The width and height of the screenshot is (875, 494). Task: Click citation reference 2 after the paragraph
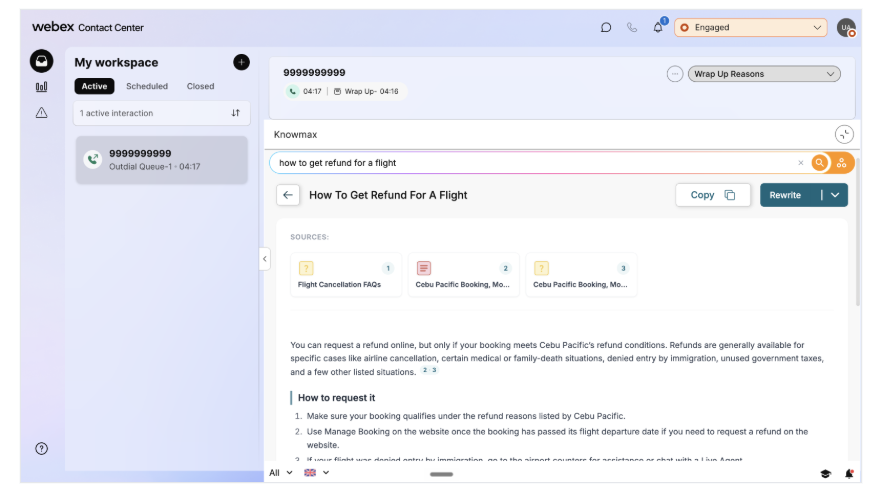[425, 370]
